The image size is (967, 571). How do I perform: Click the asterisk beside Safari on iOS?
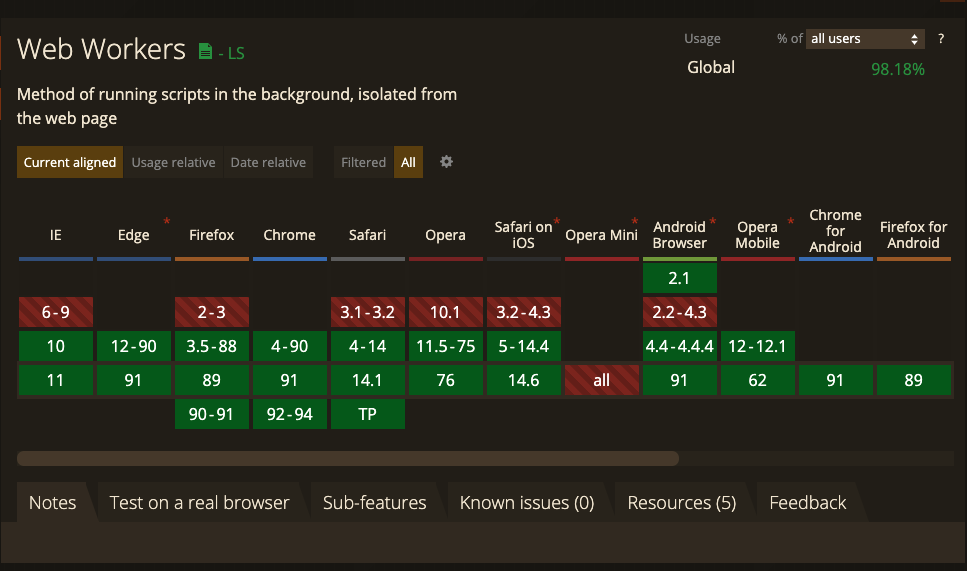(x=557, y=221)
